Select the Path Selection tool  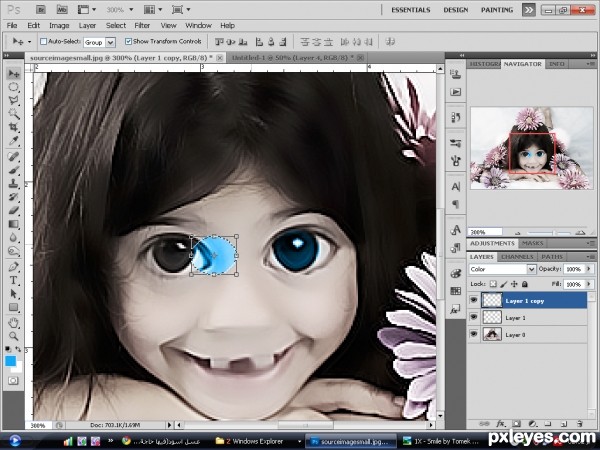pos(13,293)
